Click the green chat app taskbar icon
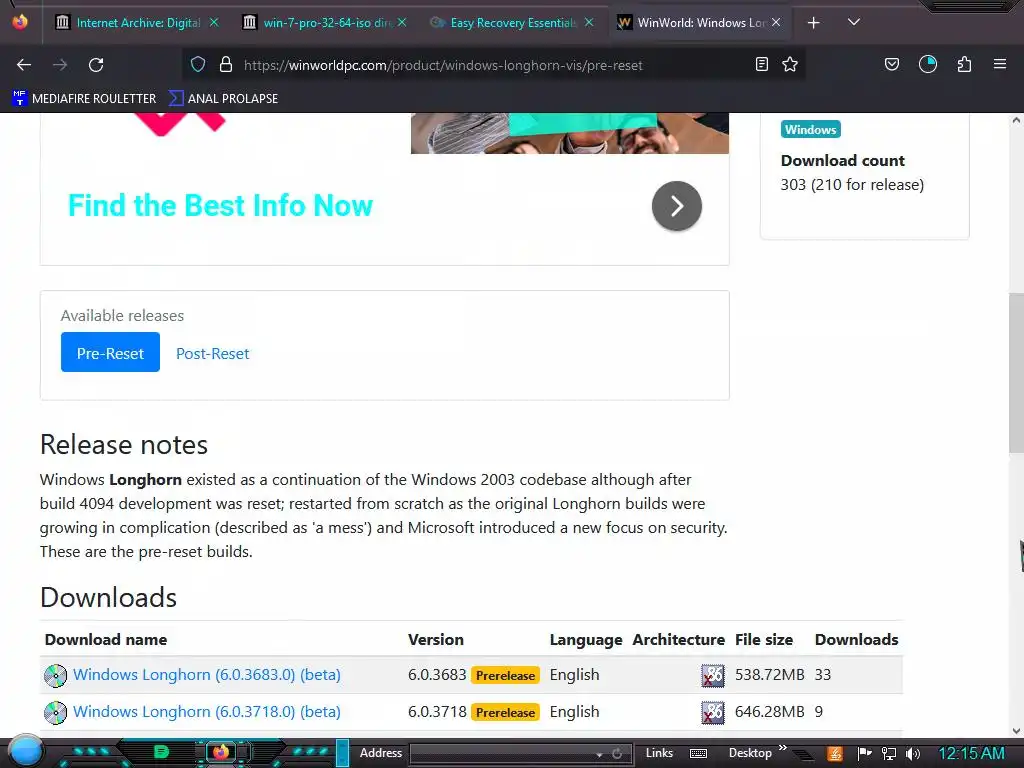 (x=161, y=752)
